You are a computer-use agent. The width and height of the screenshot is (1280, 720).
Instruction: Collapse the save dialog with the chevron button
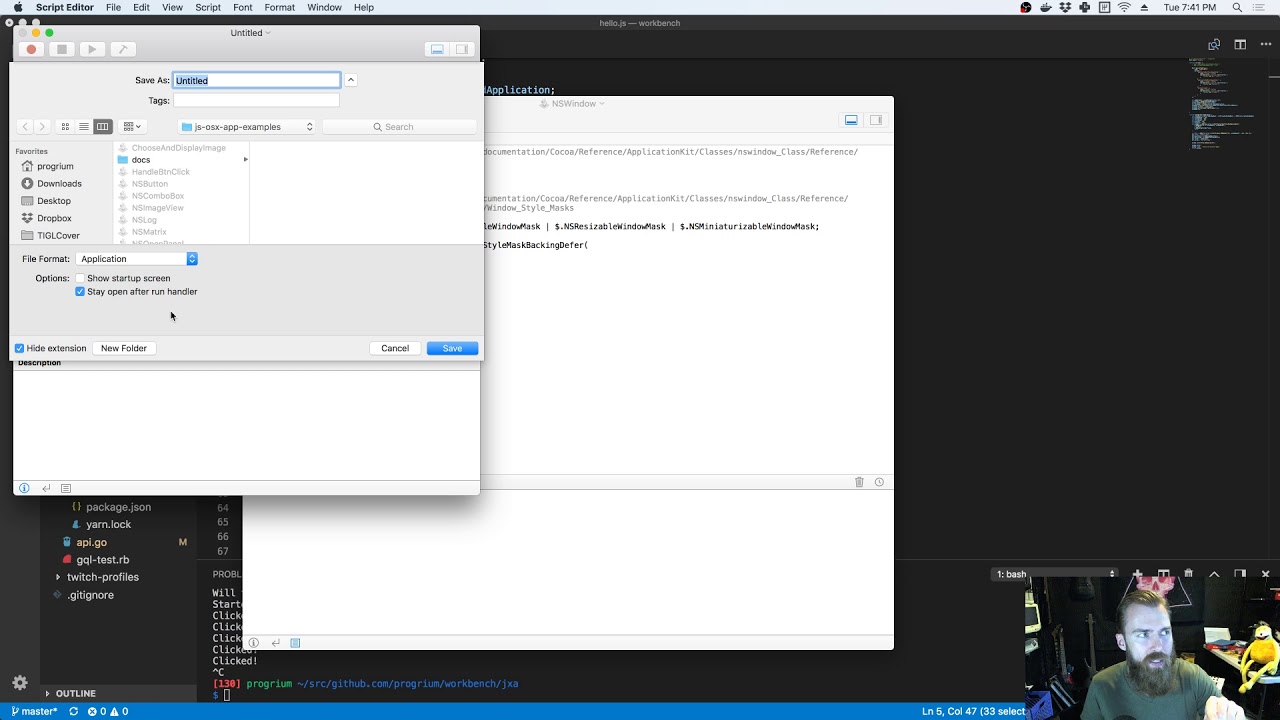tap(351, 80)
